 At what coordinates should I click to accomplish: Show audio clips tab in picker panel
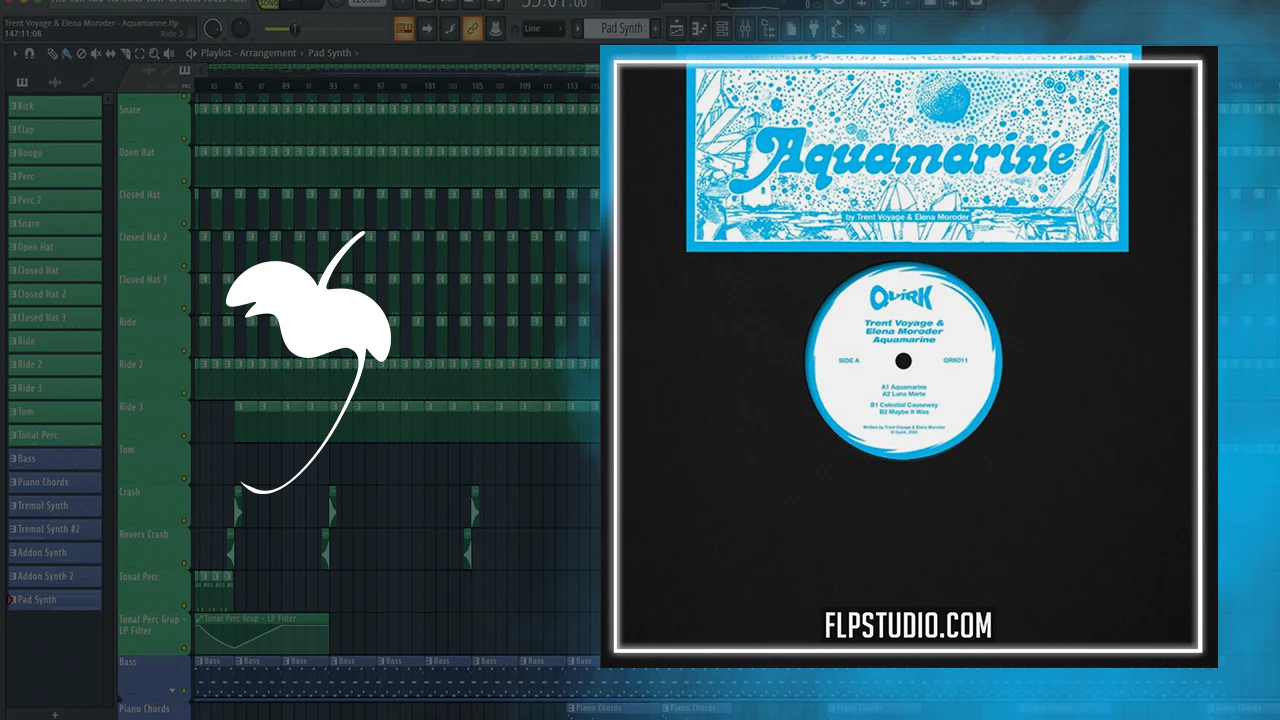(x=55, y=82)
